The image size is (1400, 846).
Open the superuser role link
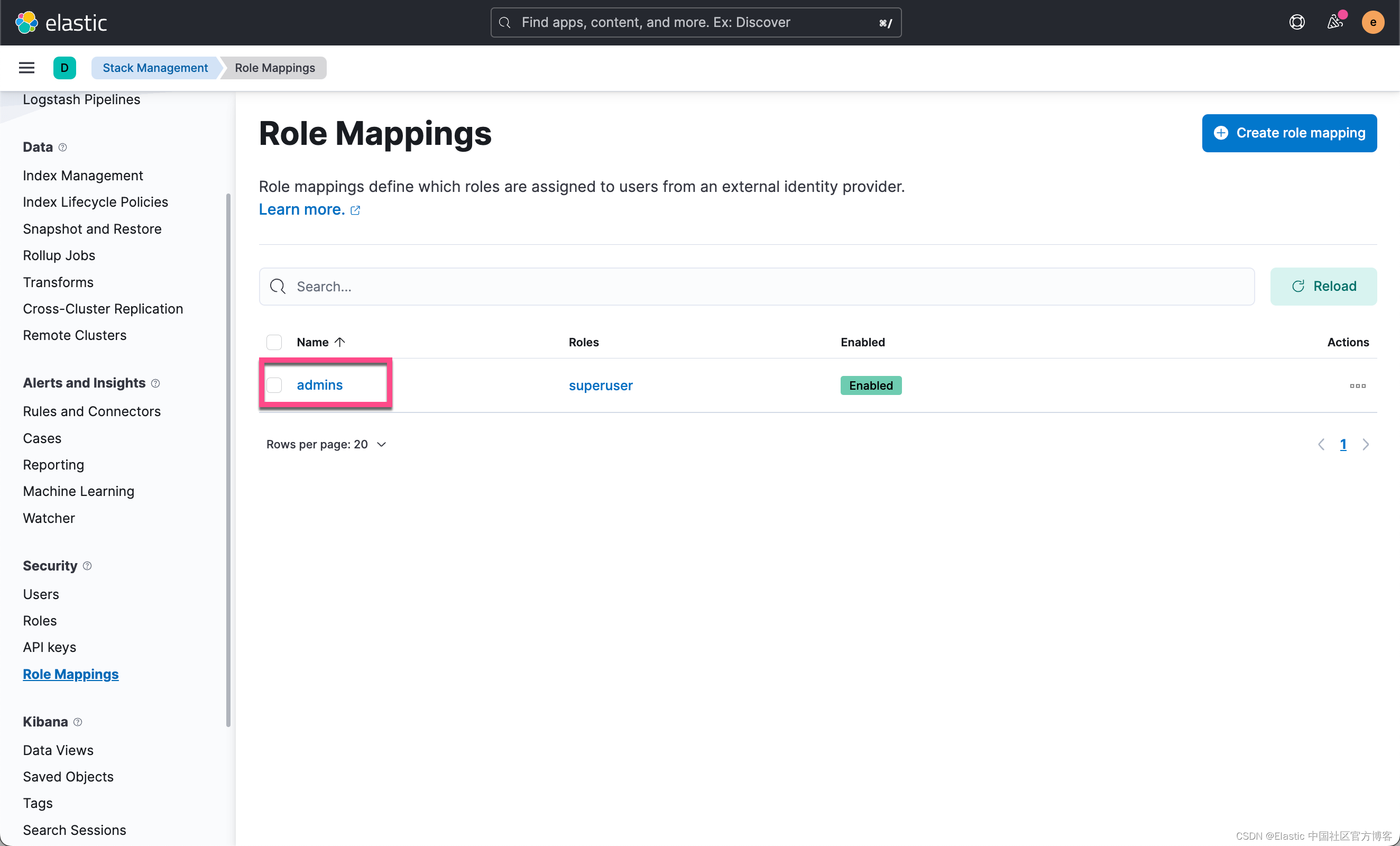tap(600, 386)
